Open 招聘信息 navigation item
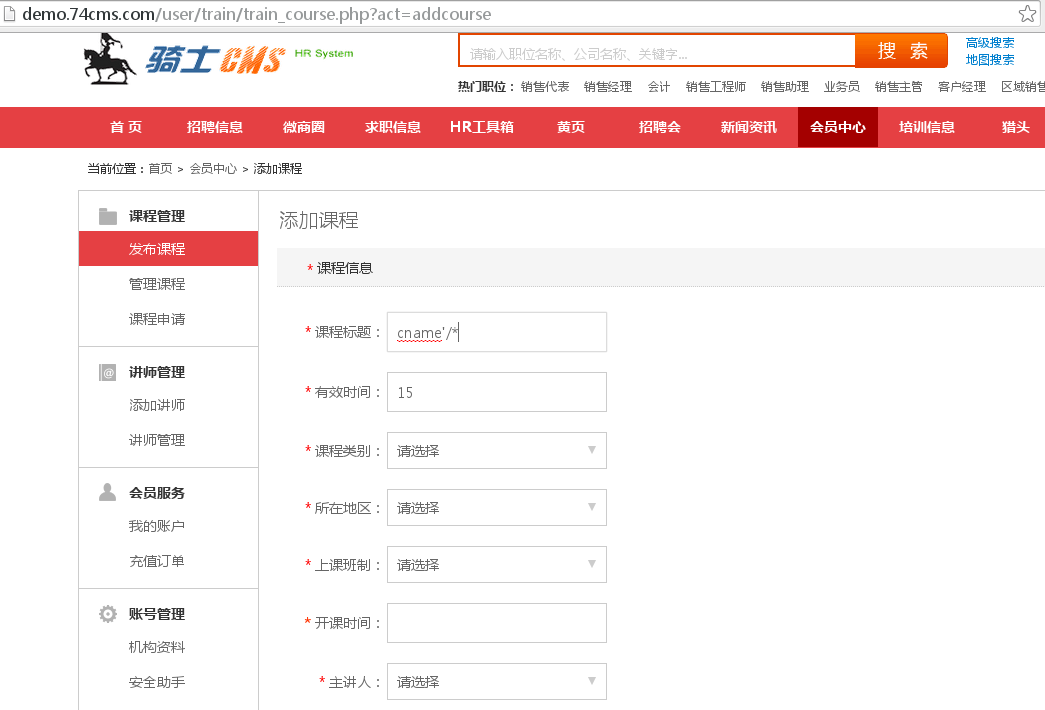Screen dimensions: 1045x710 (x=215, y=127)
